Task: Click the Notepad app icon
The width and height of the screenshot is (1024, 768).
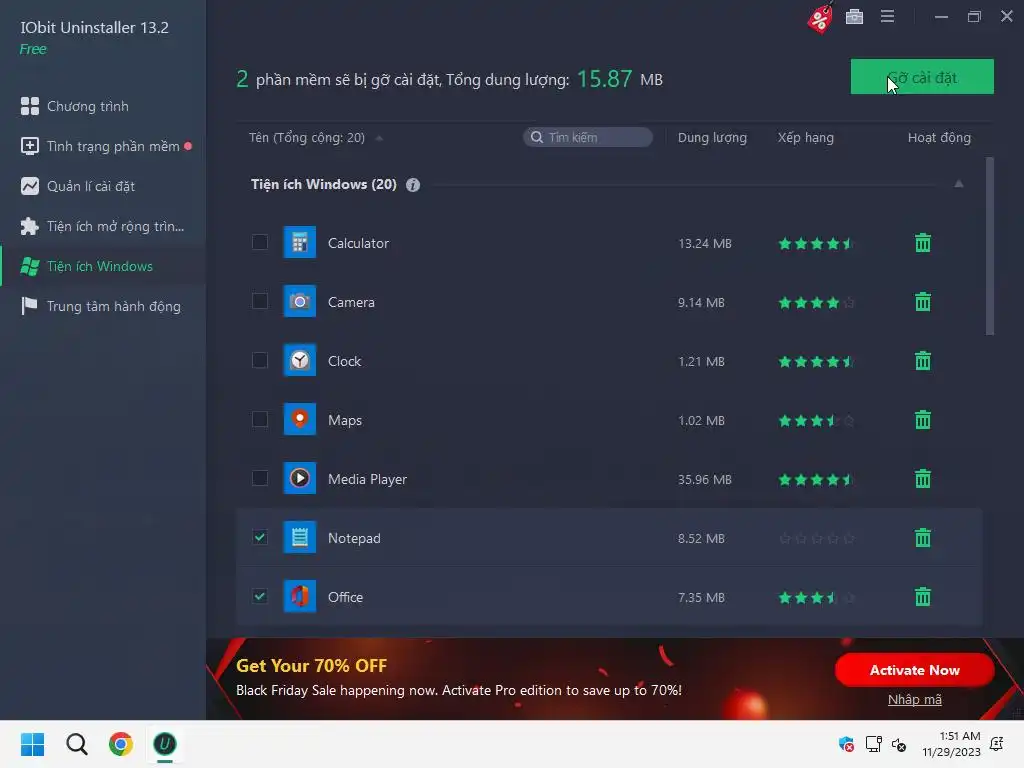Action: [300, 537]
